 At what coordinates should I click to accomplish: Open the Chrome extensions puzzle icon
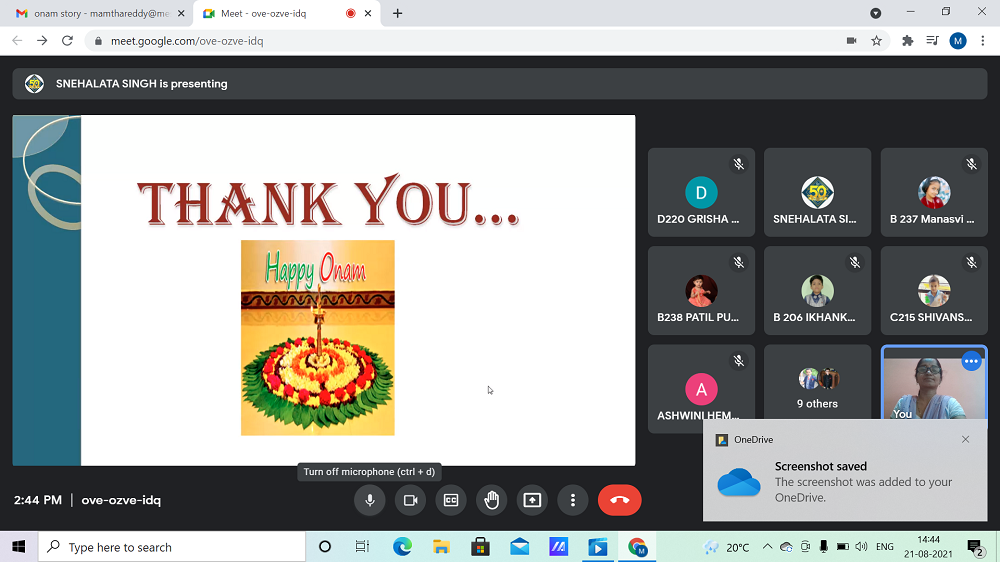[908, 41]
